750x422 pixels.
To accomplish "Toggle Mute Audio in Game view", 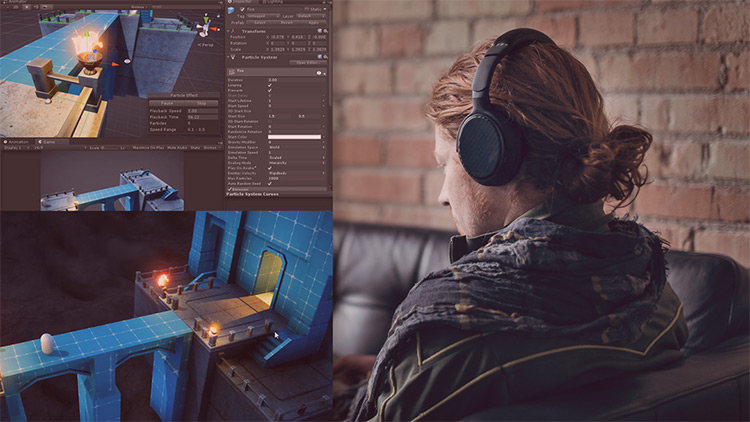I will click(x=177, y=148).
